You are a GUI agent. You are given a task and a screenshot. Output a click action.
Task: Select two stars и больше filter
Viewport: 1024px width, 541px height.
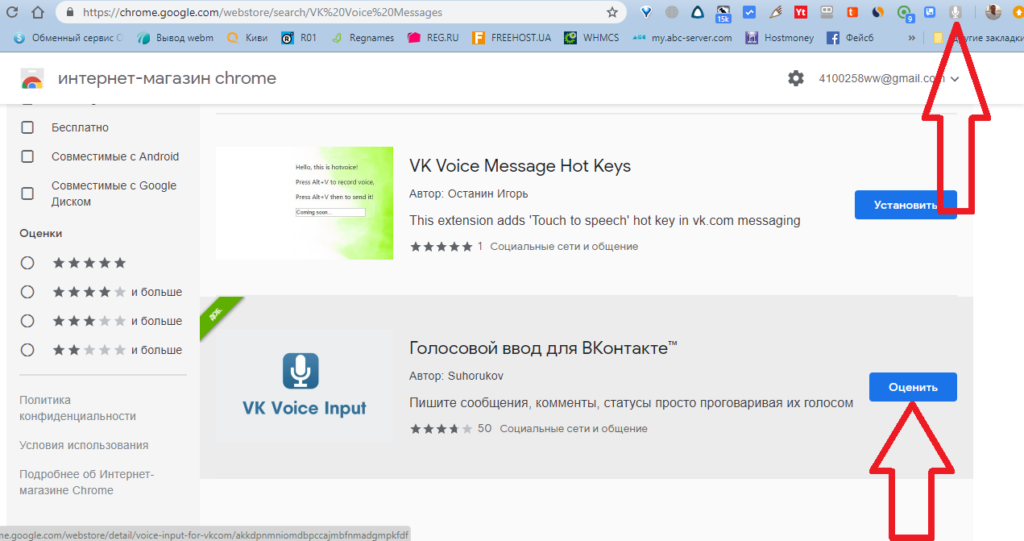tap(27, 350)
